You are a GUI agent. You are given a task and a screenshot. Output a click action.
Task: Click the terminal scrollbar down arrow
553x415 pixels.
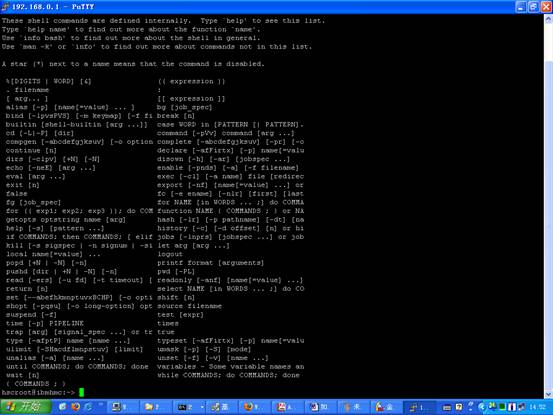pyautogui.click(x=548, y=394)
